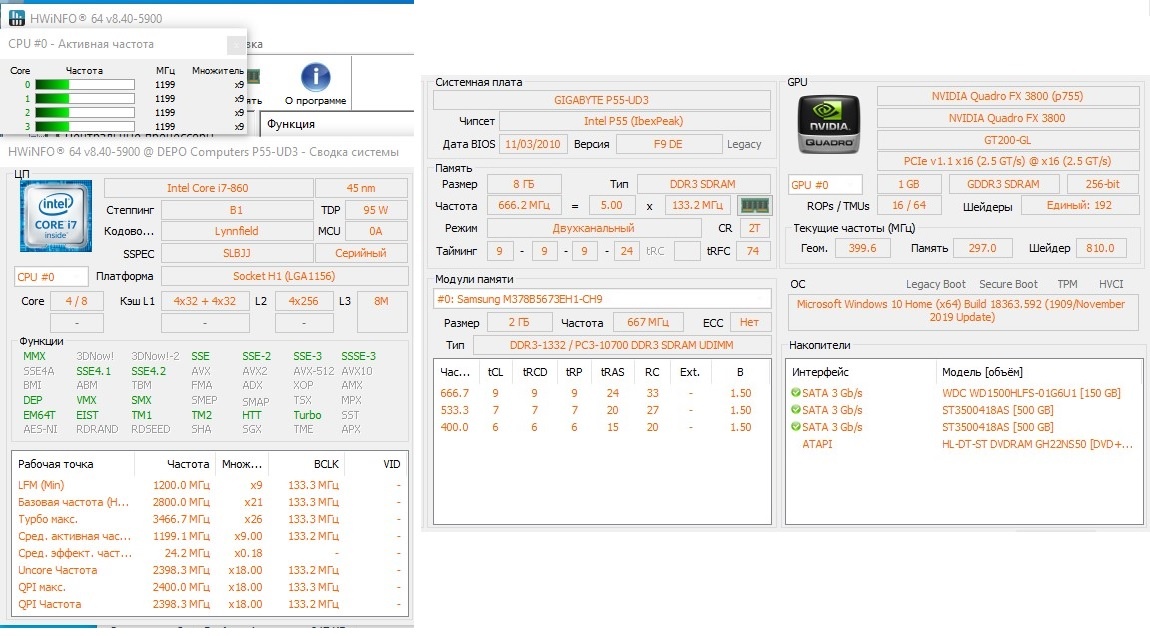
Task: Click the 'Рабочая точка' column header
Action: pyautogui.click(x=56, y=464)
